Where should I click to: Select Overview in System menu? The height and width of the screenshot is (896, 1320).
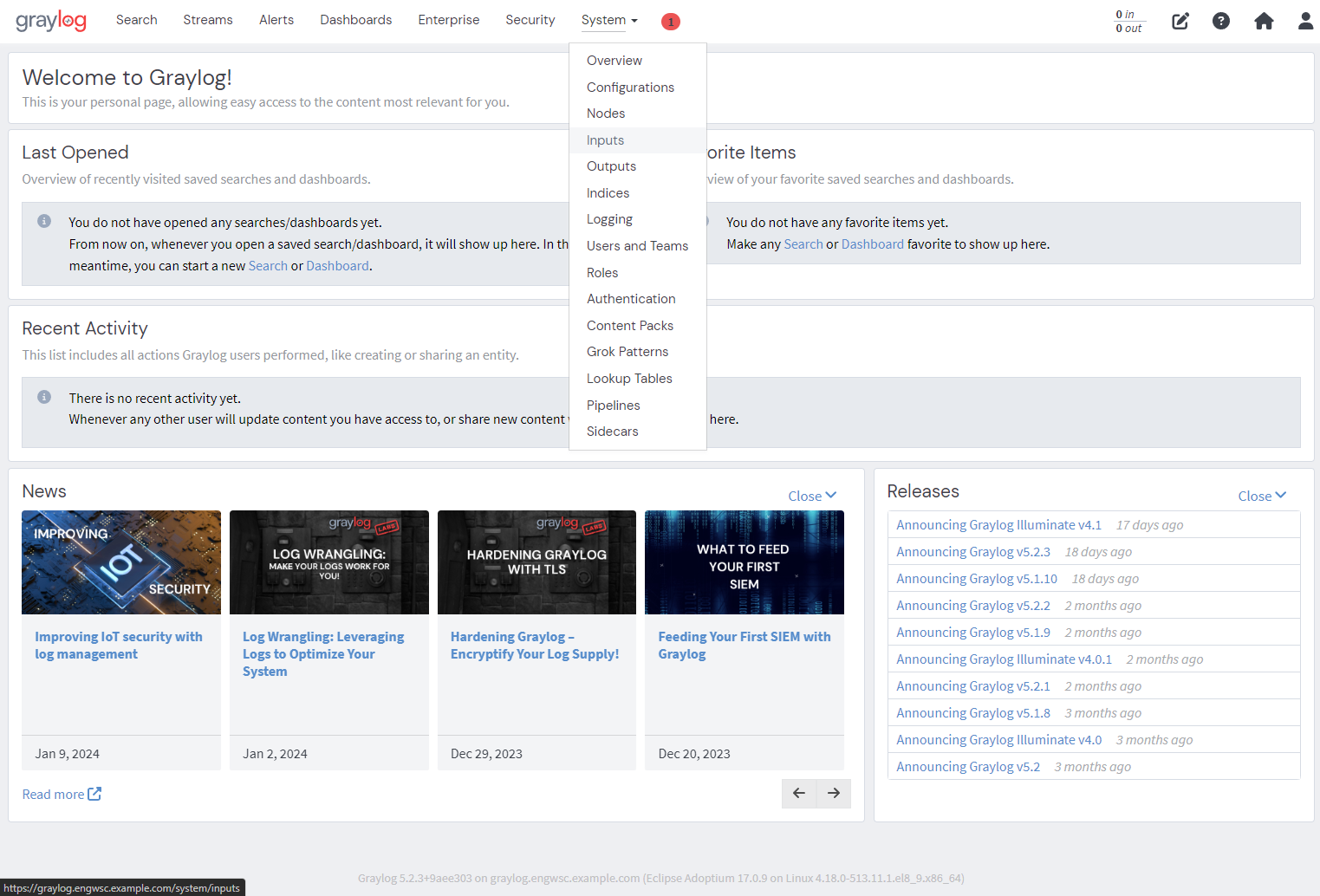(x=638, y=61)
